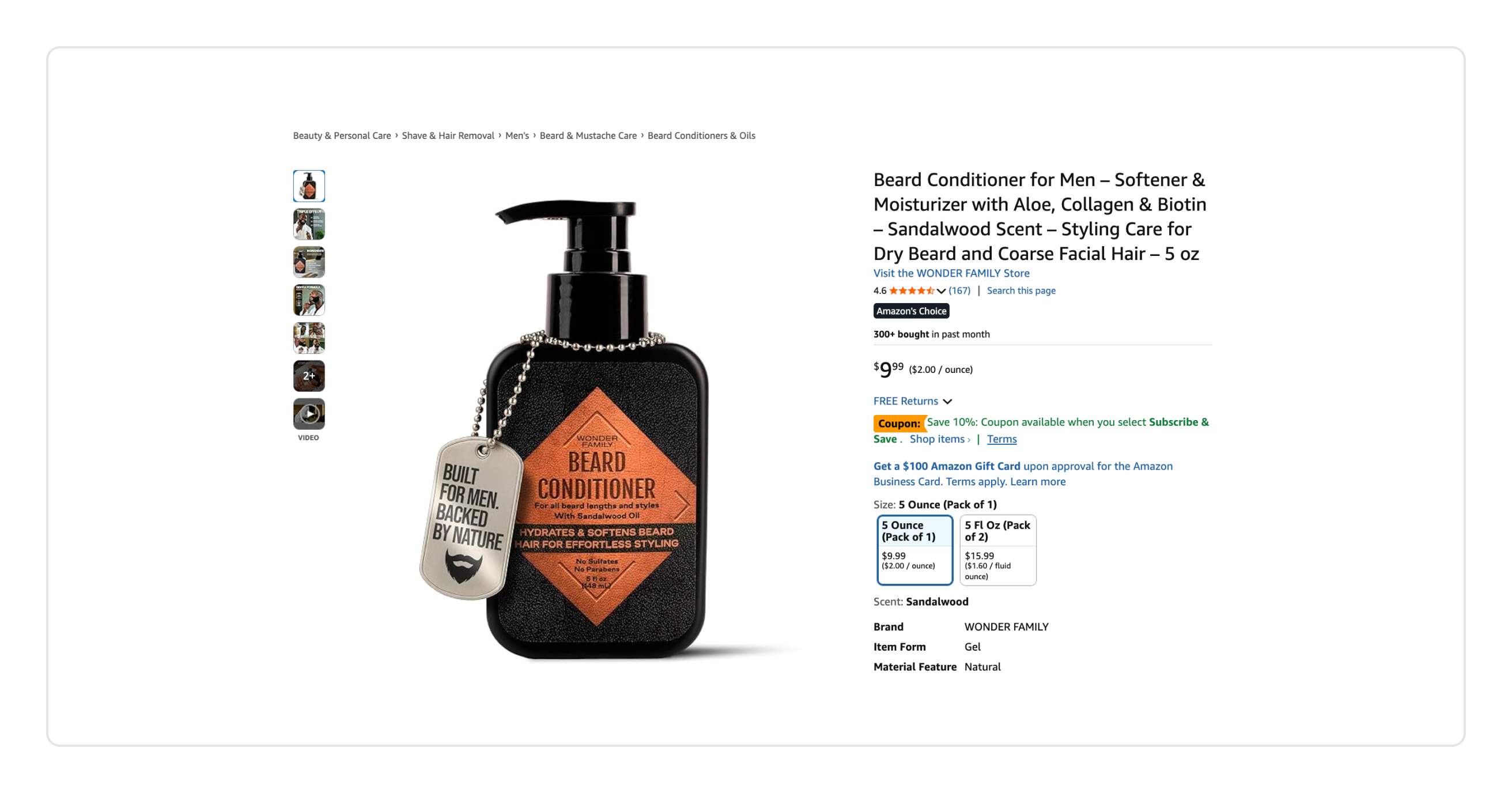The width and height of the screenshot is (1512, 793).
Task: Click the star rating icons
Action: click(x=912, y=290)
